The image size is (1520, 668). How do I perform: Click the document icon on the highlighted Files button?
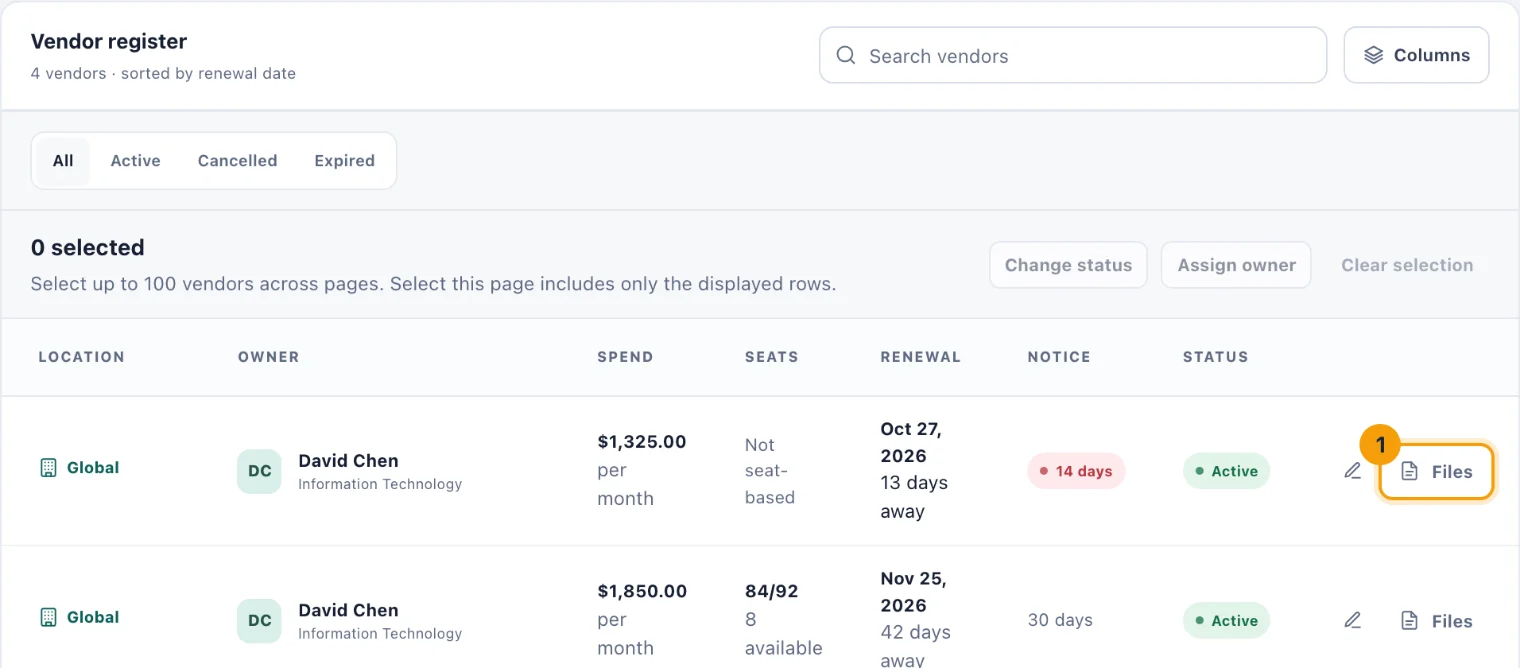(x=1409, y=471)
